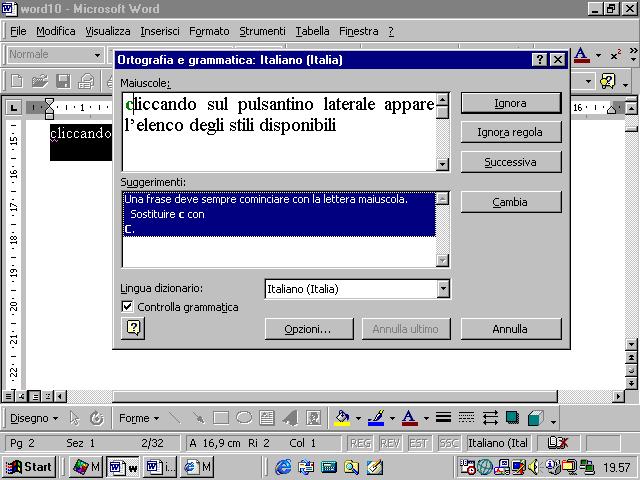The width and height of the screenshot is (640, 480).
Task: Click the superscript x² icon
Action: pyautogui.click(x=616, y=55)
